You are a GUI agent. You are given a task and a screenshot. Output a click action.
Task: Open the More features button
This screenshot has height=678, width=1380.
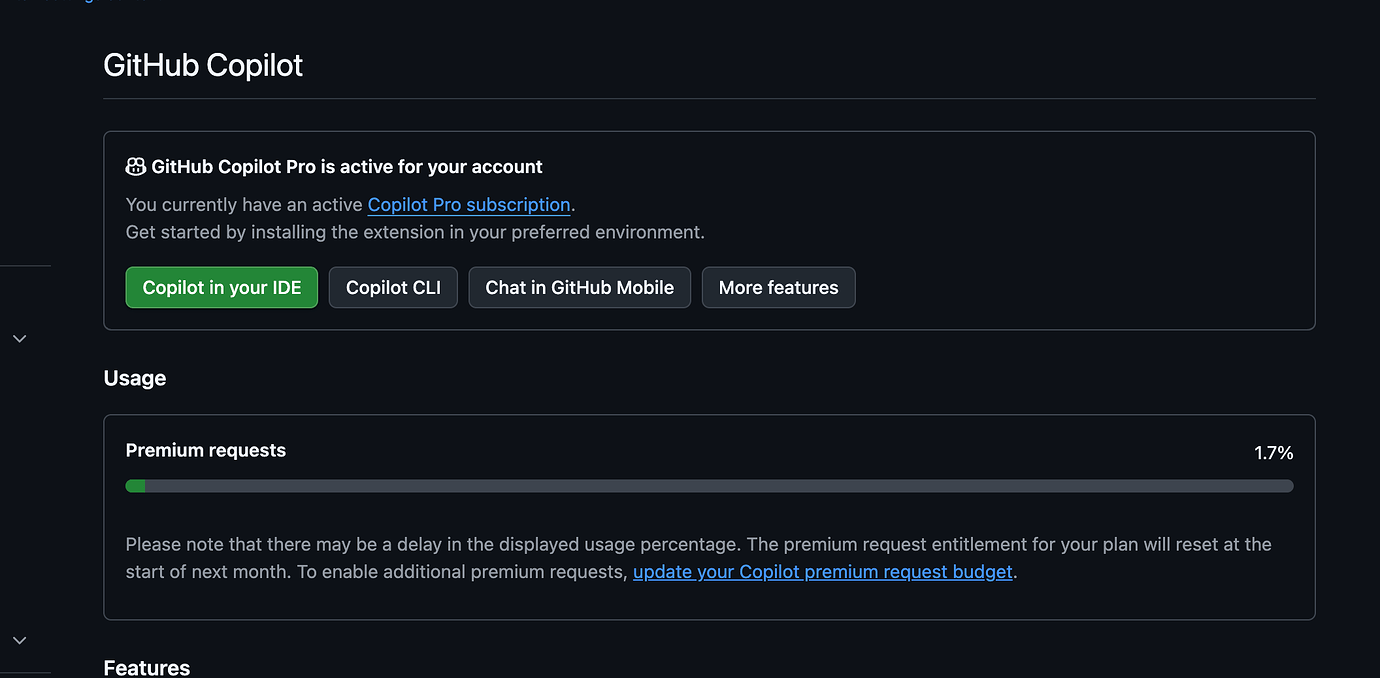click(779, 287)
